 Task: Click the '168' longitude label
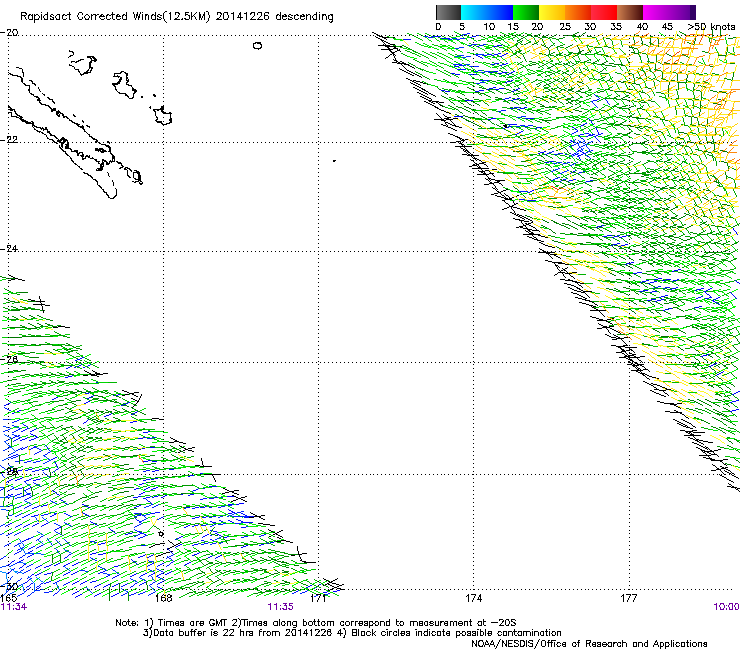click(x=163, y=598)
